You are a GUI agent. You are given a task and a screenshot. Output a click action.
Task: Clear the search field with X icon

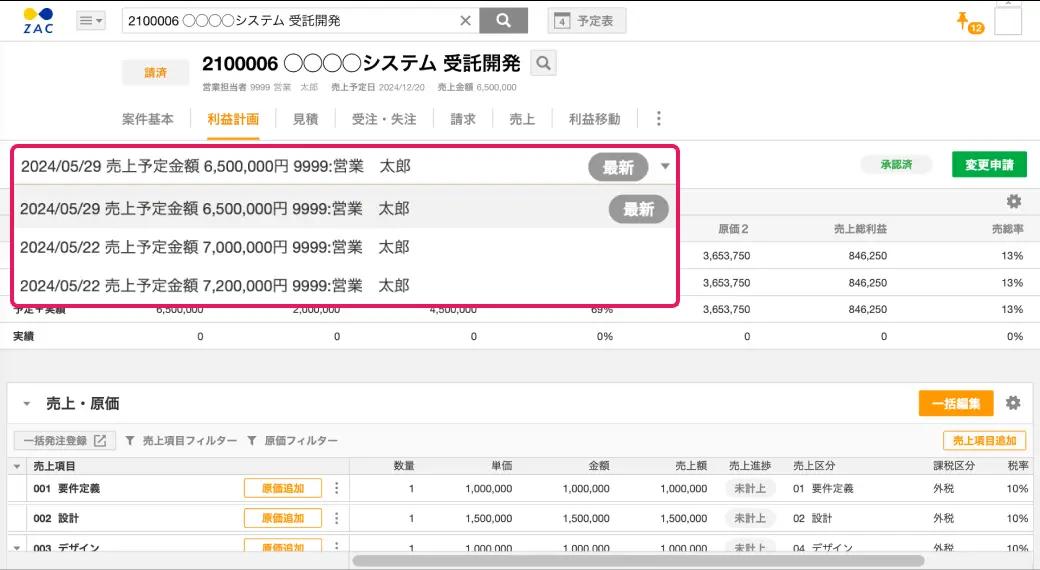coord(465,21)
